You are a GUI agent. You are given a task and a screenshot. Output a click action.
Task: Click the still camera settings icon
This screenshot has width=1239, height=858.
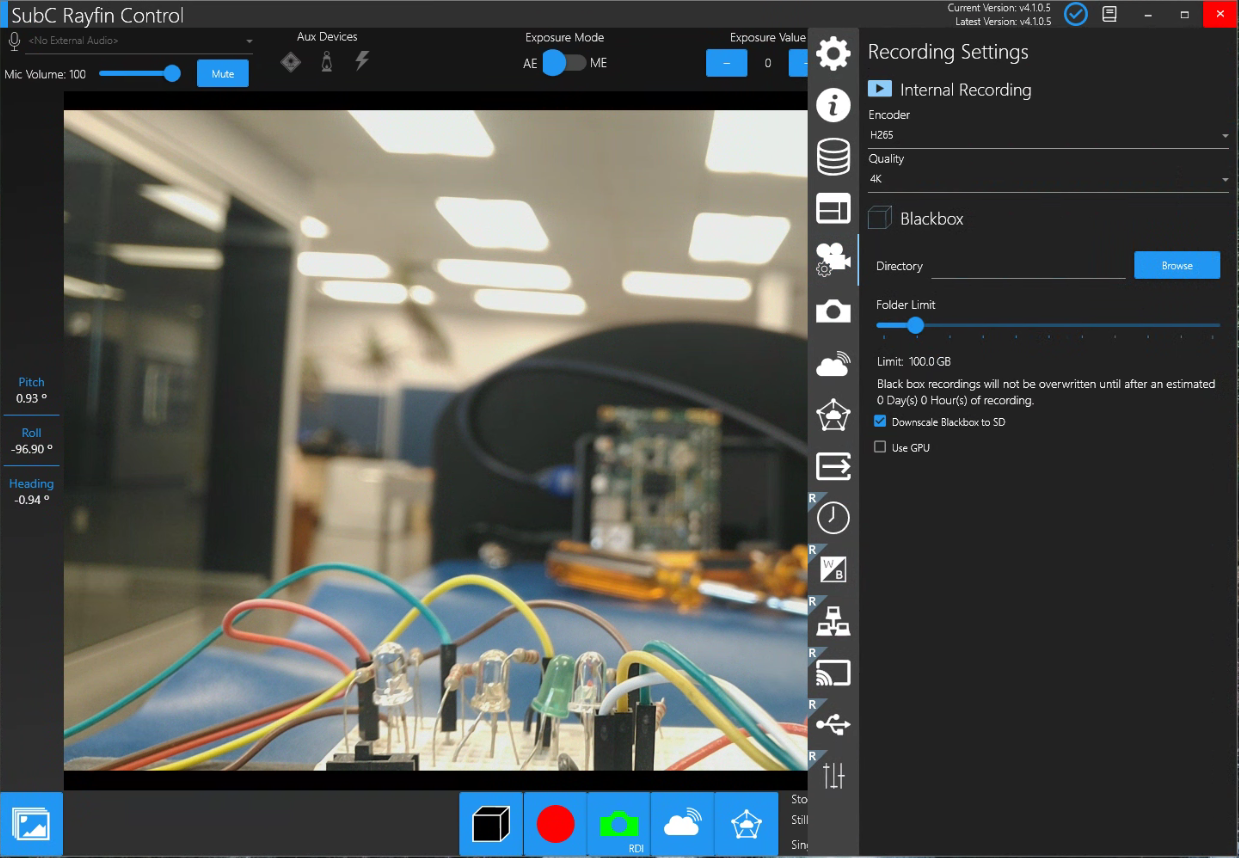click(x=833, y=312)
